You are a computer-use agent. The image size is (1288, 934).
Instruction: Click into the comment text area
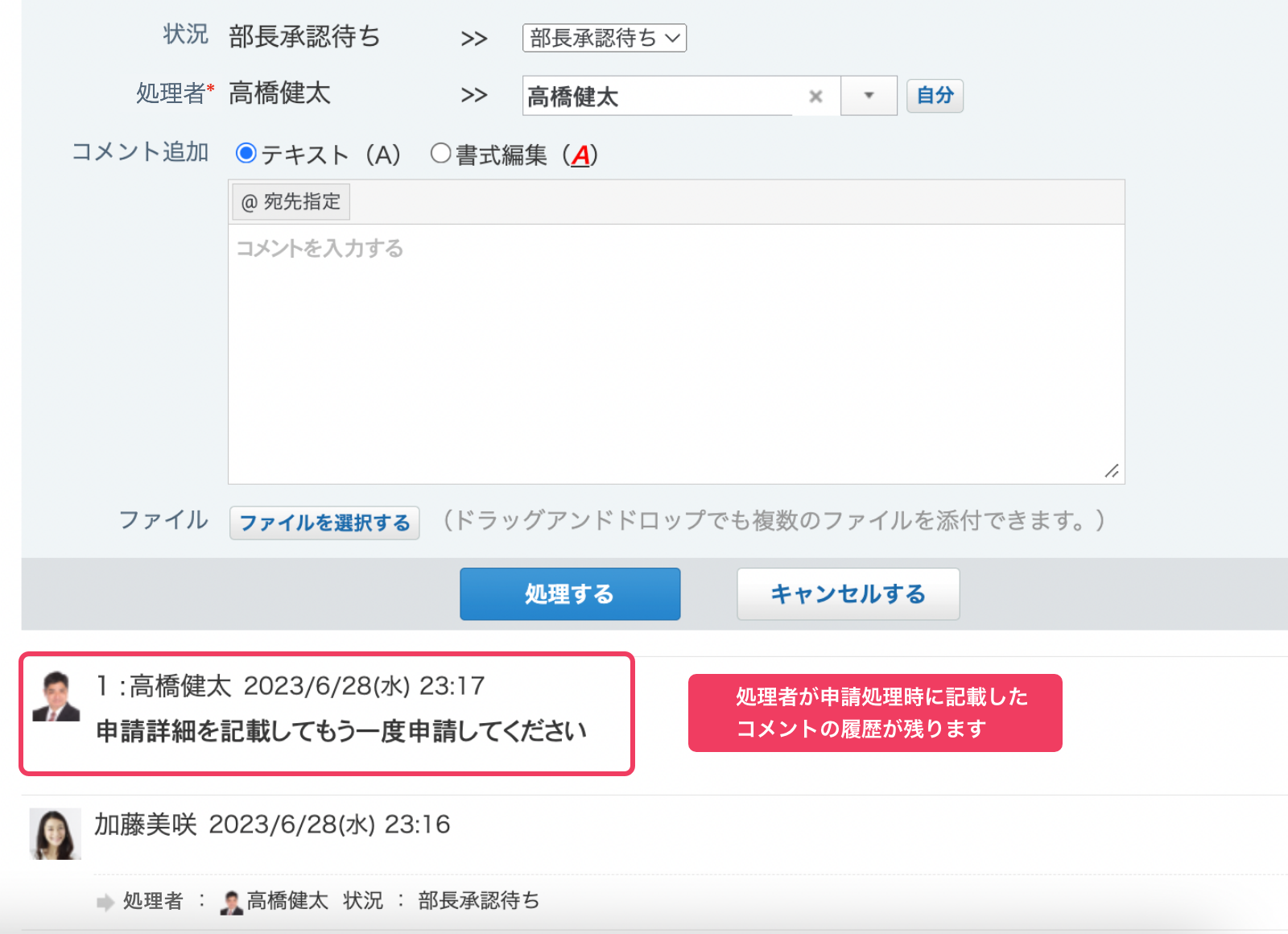(x=676, y=354)
